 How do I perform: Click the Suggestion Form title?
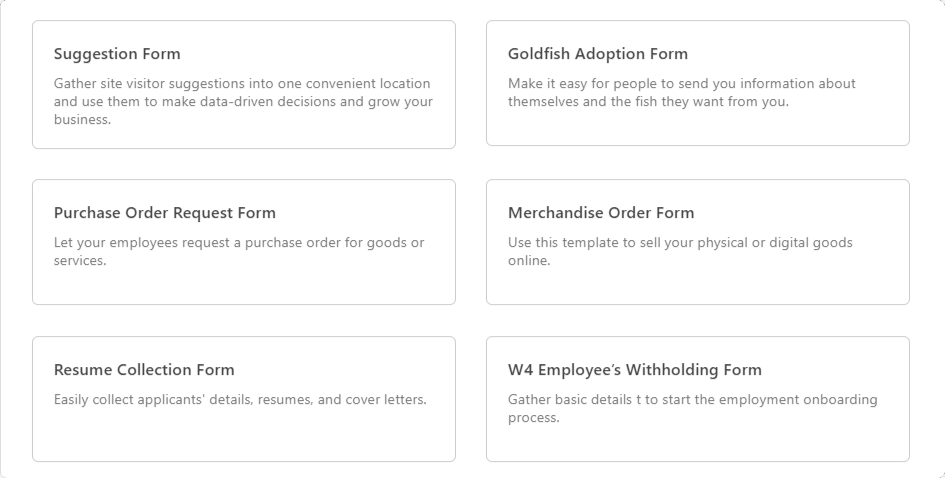pos(117,54)
